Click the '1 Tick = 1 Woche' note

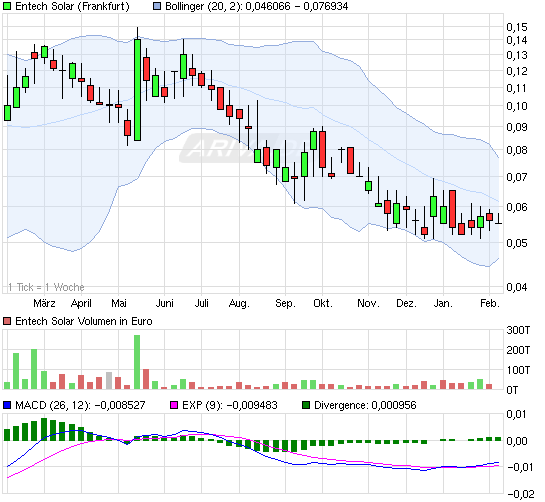[46, 287]
